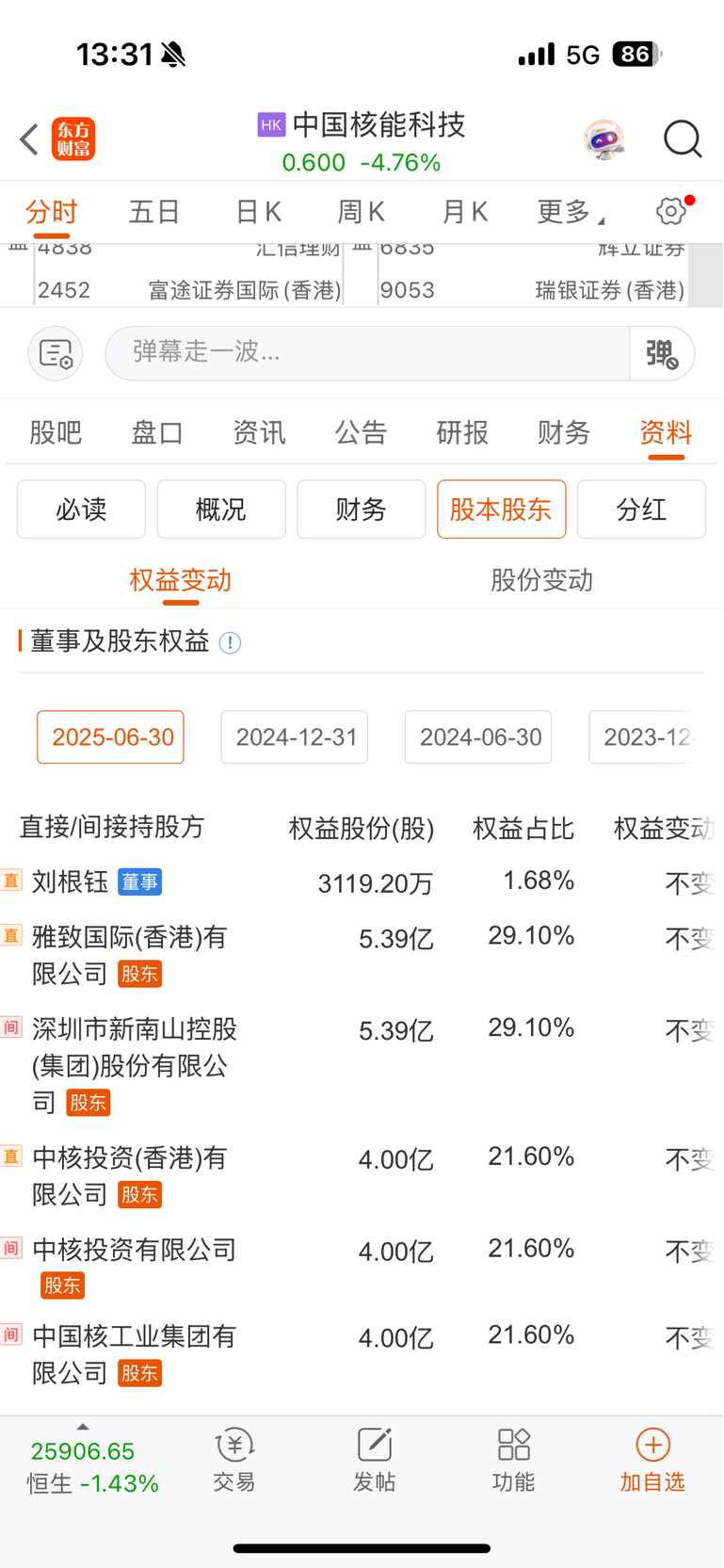Tap shareholder 中核投资有限公司
724x1568 pixels.
tap(134, 1250)
